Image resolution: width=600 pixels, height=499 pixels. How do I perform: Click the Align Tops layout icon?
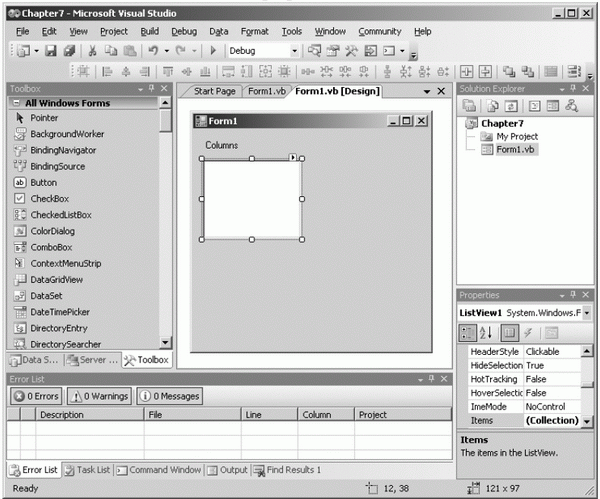[x=168, y=72]
